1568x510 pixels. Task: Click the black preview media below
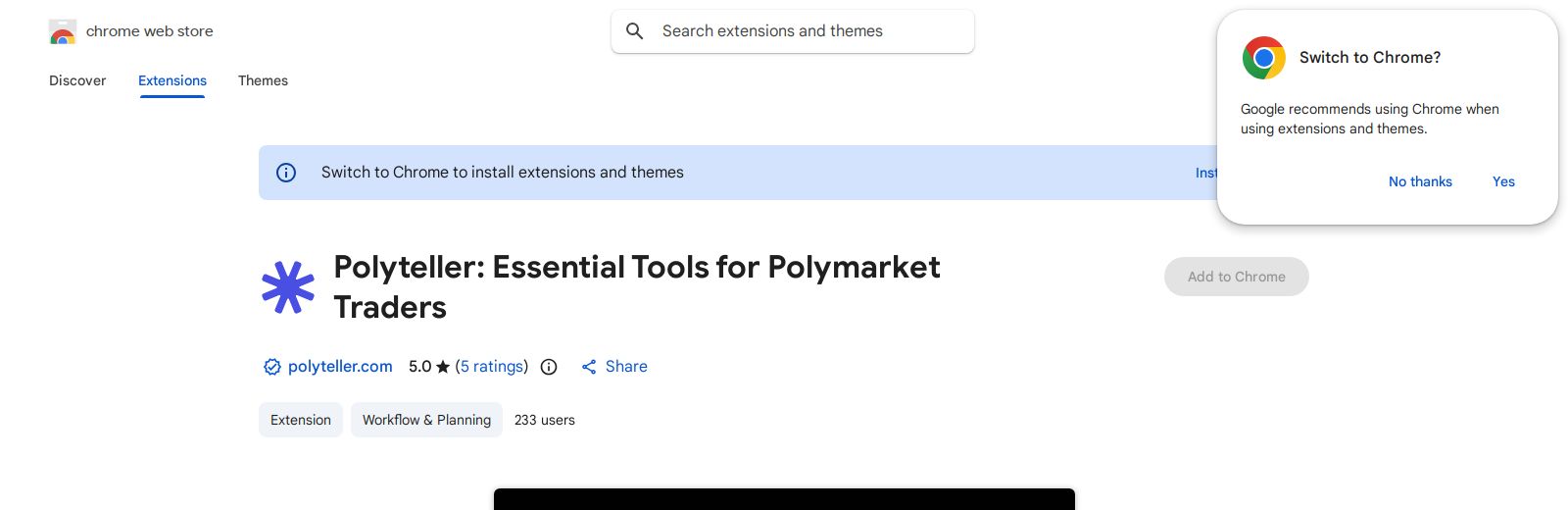pos(784,499)
